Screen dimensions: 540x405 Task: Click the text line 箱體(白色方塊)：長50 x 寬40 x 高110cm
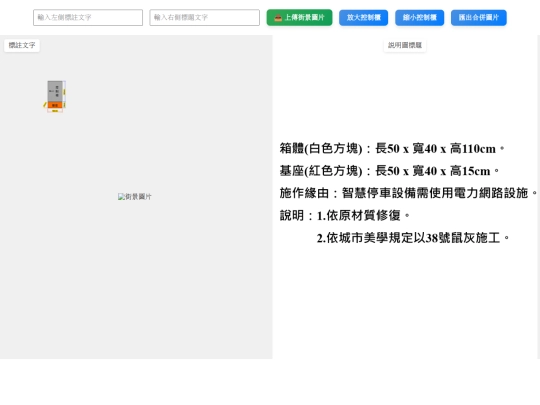tap(392, 149)
